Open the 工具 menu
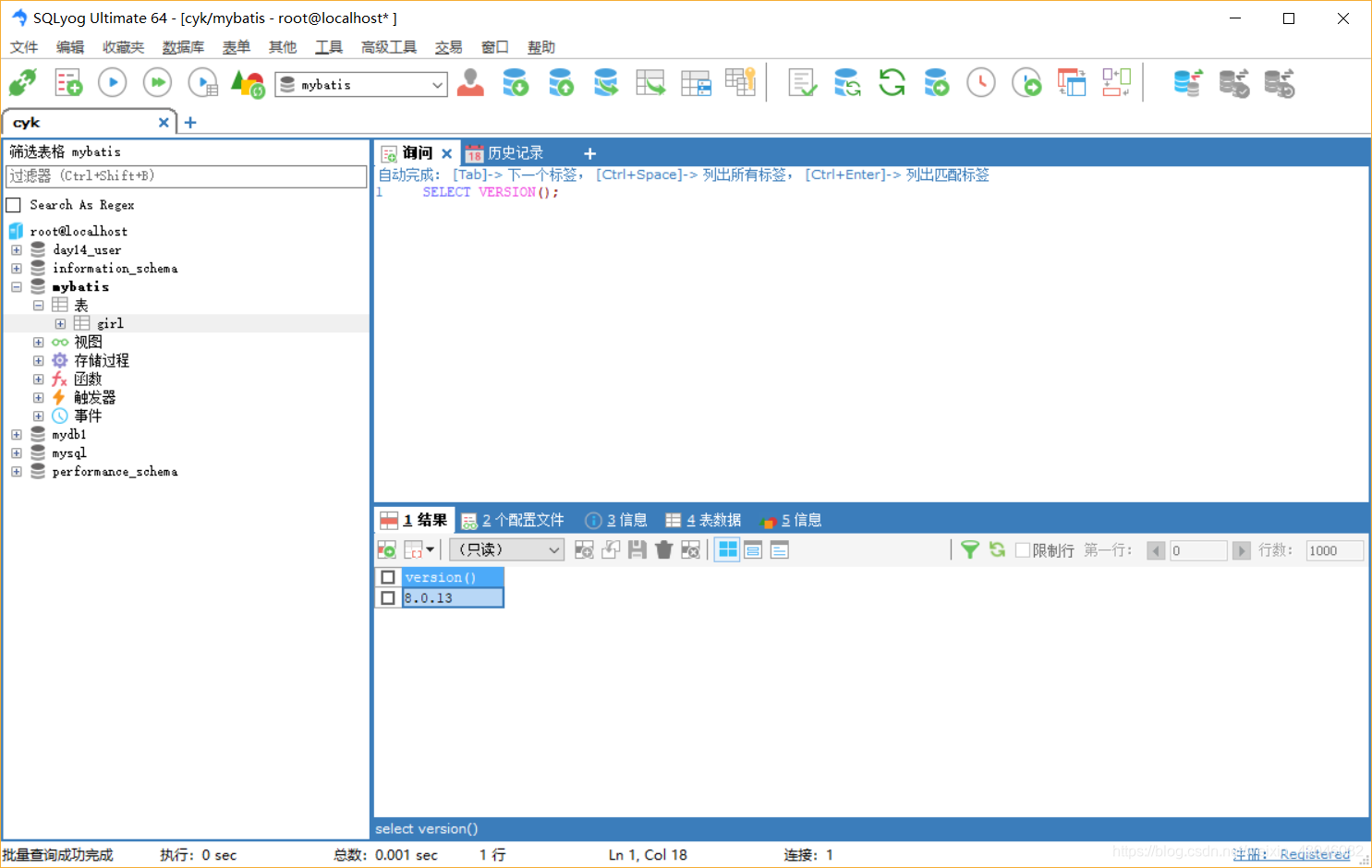 328,47
